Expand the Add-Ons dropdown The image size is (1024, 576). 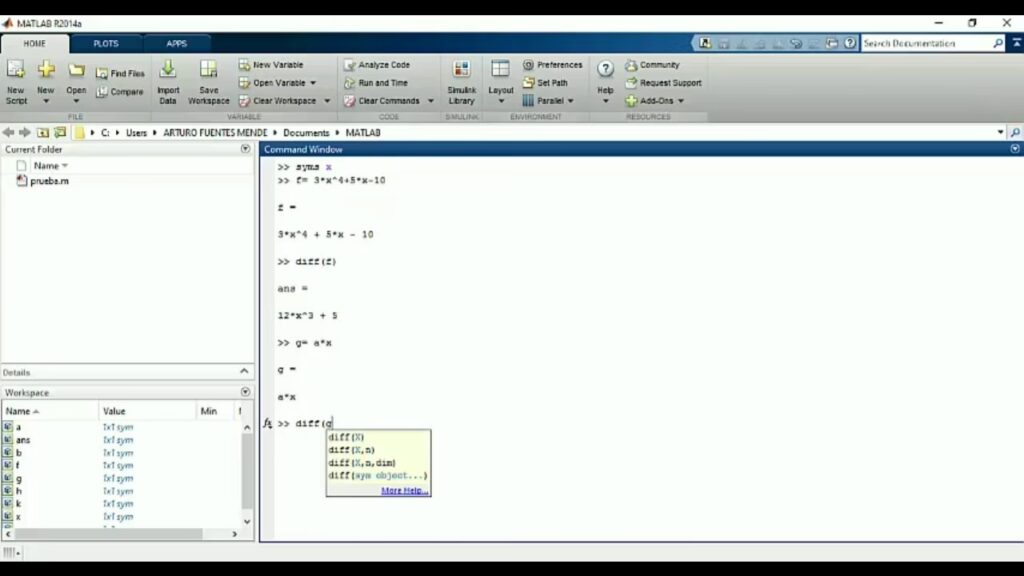tap(681, 101)
